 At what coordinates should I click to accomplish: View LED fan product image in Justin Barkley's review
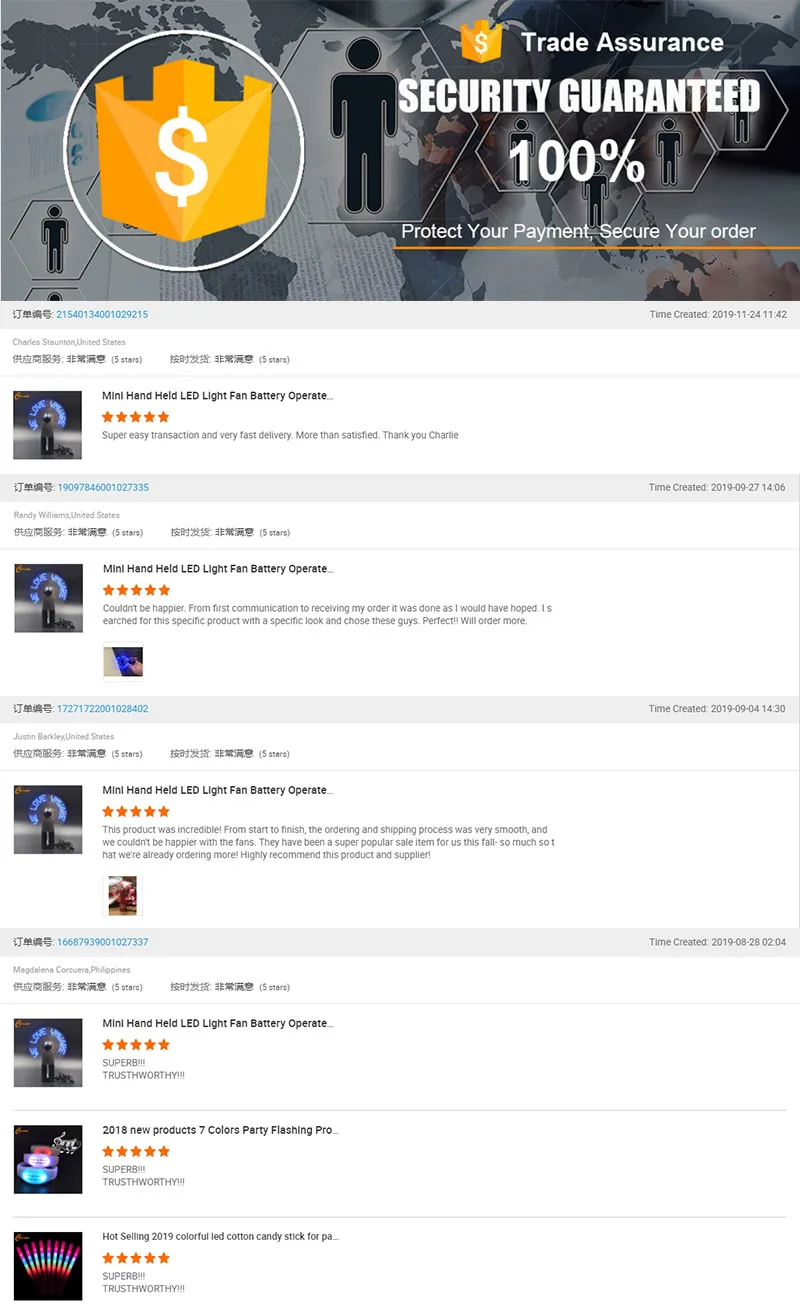point(48,819)
